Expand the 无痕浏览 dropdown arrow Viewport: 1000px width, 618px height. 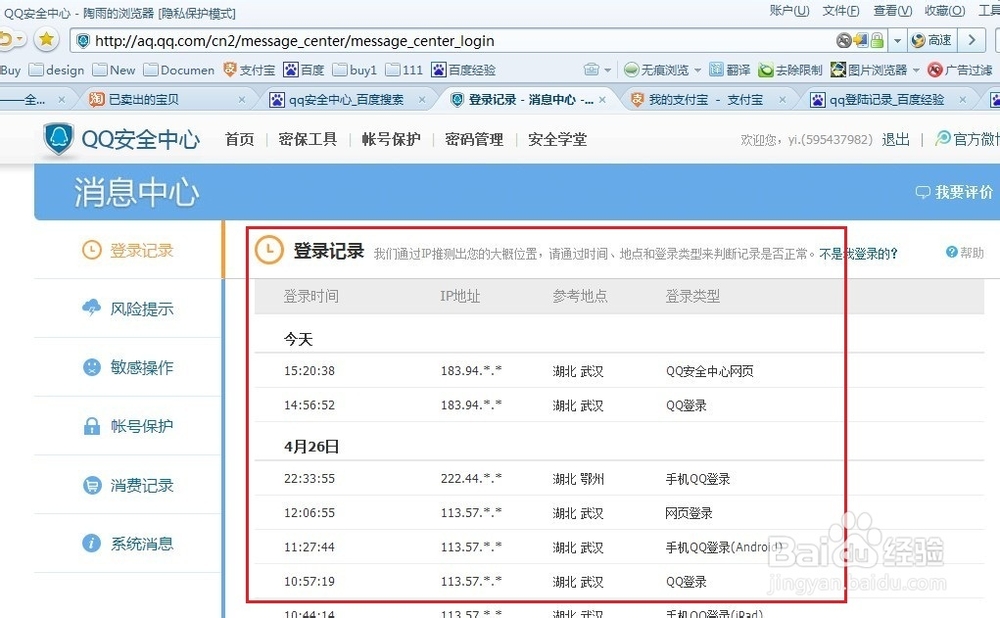click(x=698, y=70)
